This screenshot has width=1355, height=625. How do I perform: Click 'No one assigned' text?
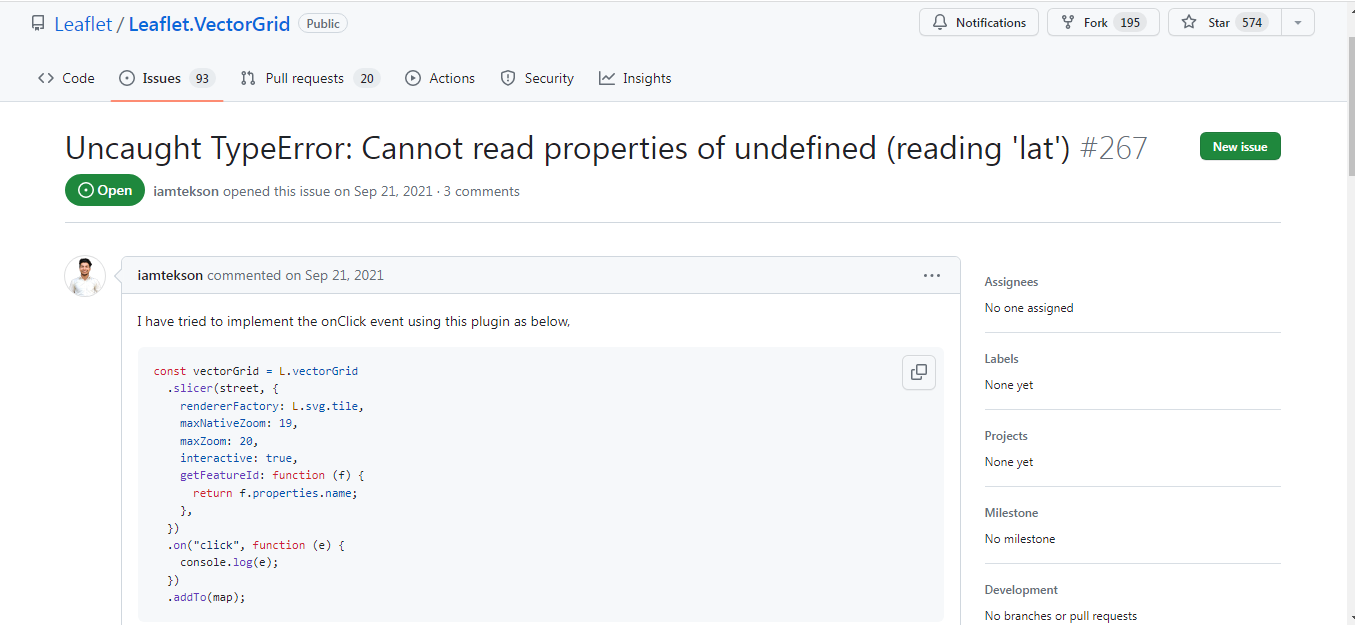[1029, 308]
